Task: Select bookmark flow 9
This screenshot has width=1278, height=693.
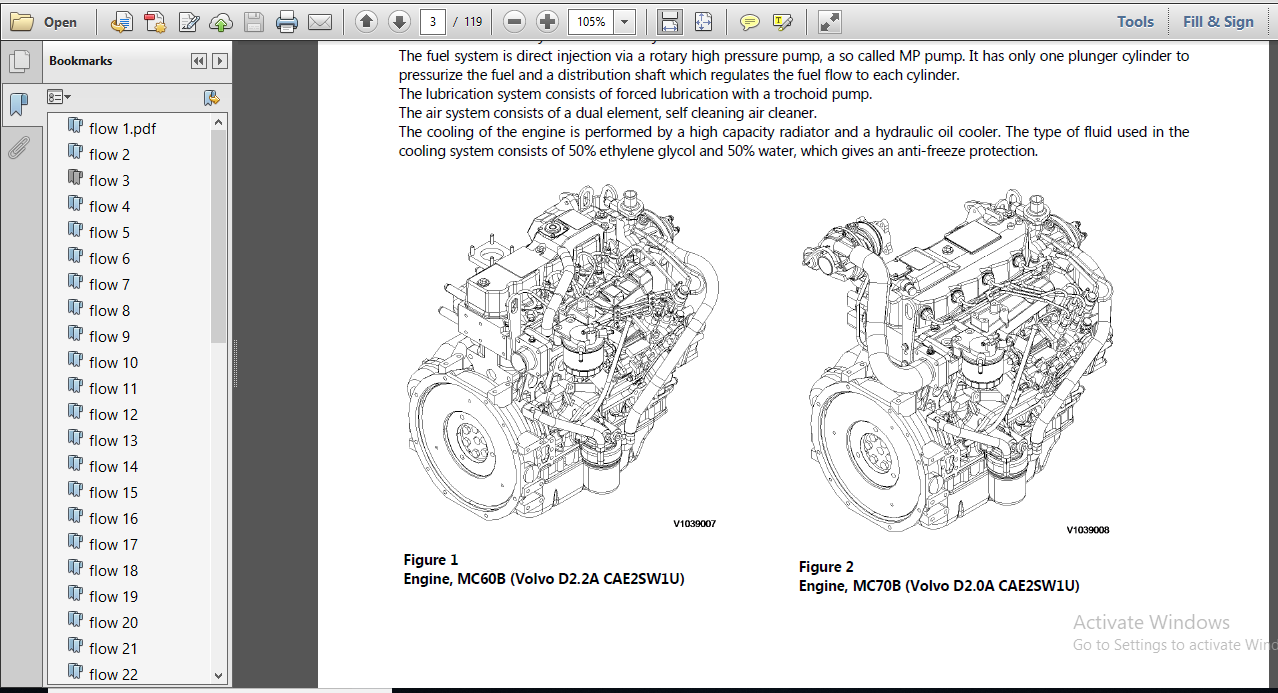Action: pyautogui.click(x=109, y=336)
